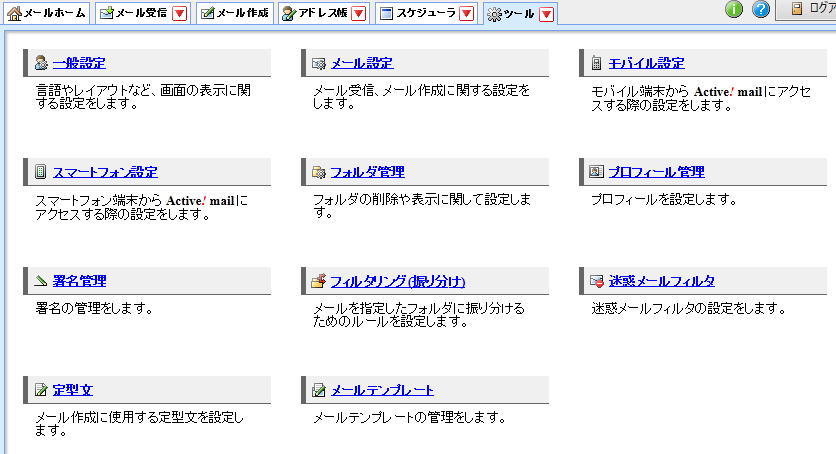
Task: Click the folder icon next to フォルダ管理
Action: [x=319, y=172]
